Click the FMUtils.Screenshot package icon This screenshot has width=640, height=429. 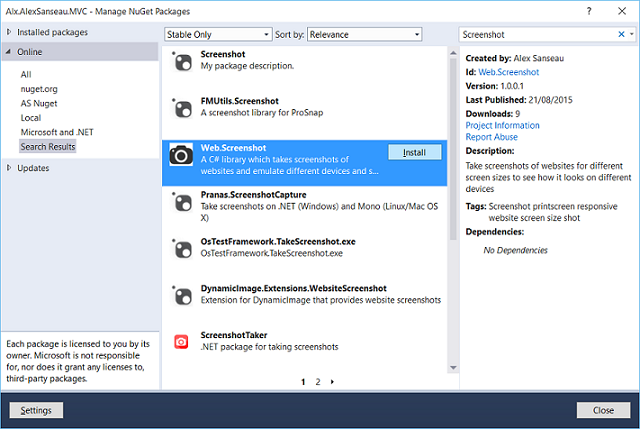[x=182, y=109]
